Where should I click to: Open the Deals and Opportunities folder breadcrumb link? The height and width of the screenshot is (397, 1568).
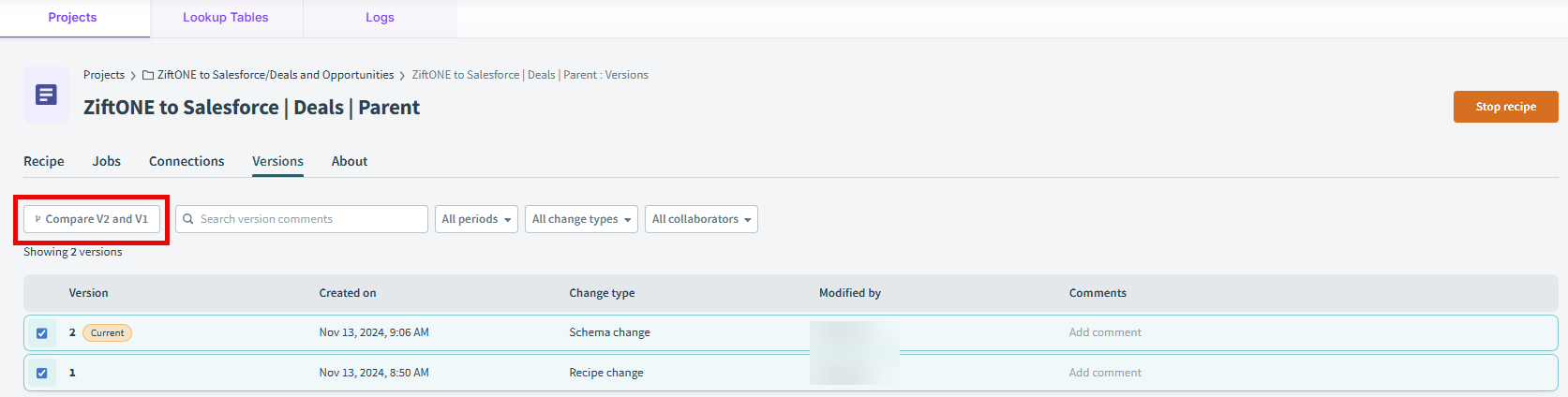coord(276,75)
